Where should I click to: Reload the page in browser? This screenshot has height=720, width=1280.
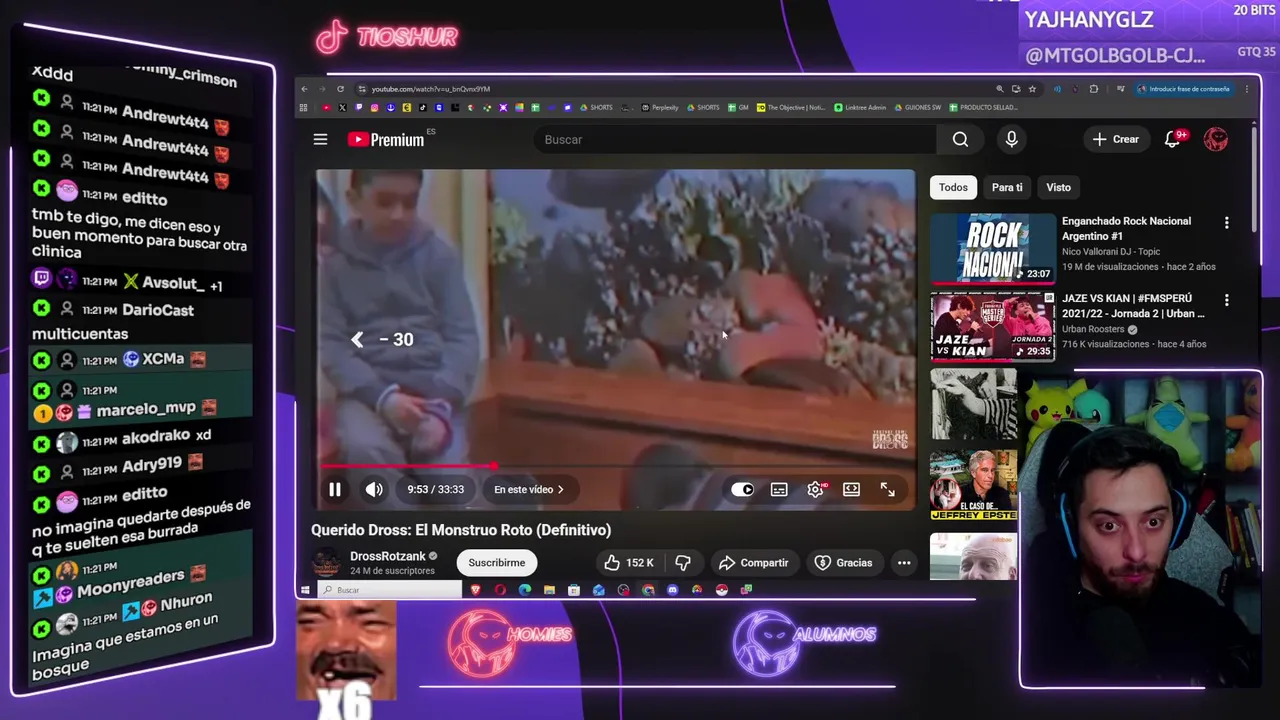[x=340, y=89]
